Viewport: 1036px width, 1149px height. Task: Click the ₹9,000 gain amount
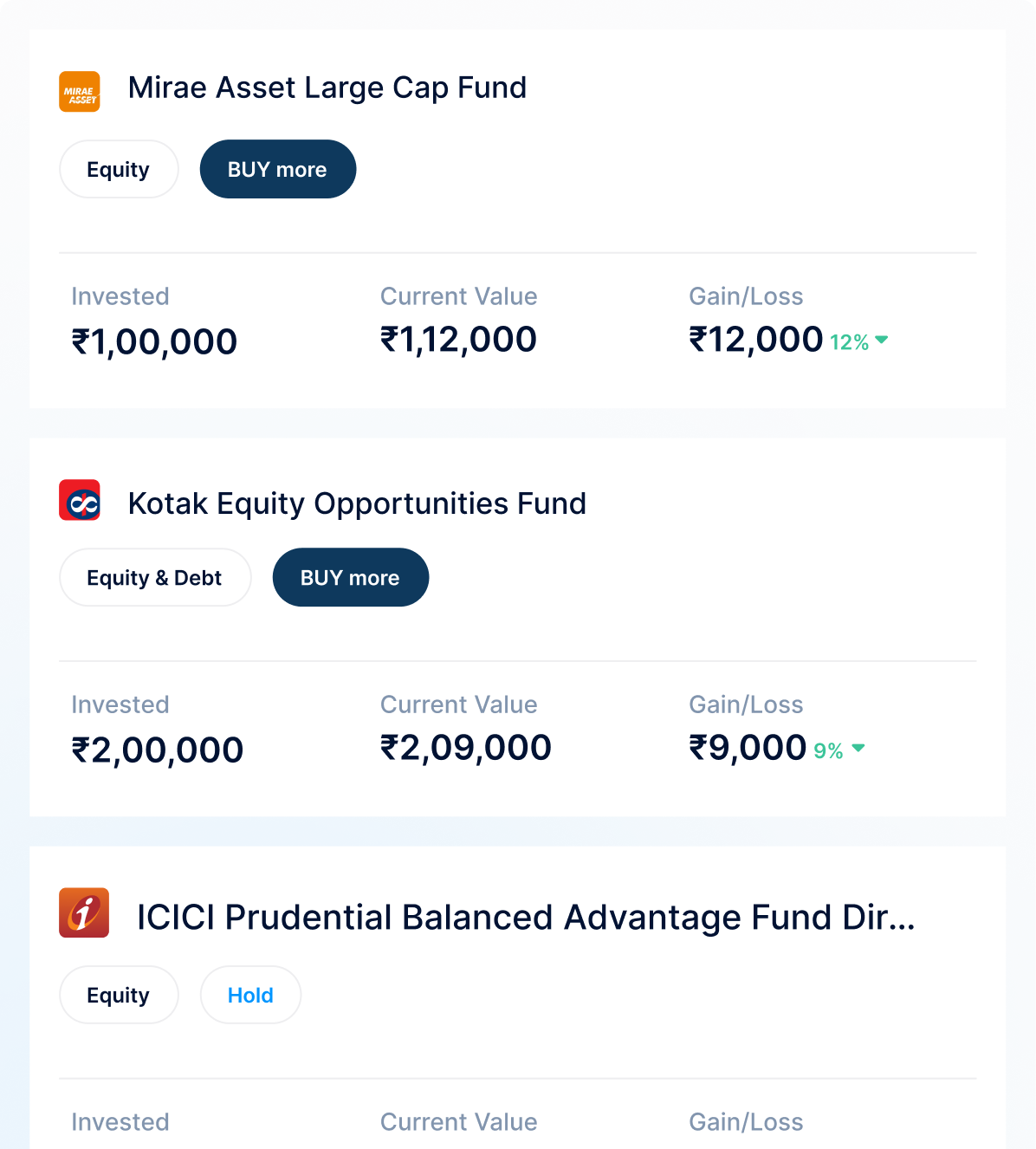(x=748, y=748)
